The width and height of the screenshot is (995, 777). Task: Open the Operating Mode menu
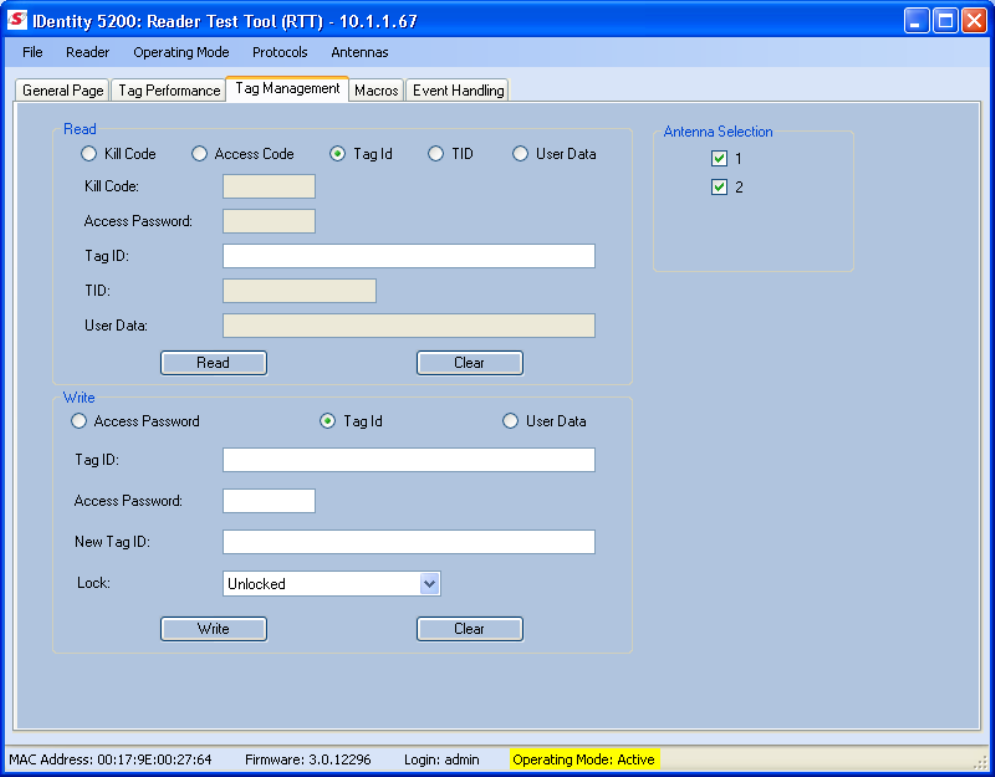181,52
